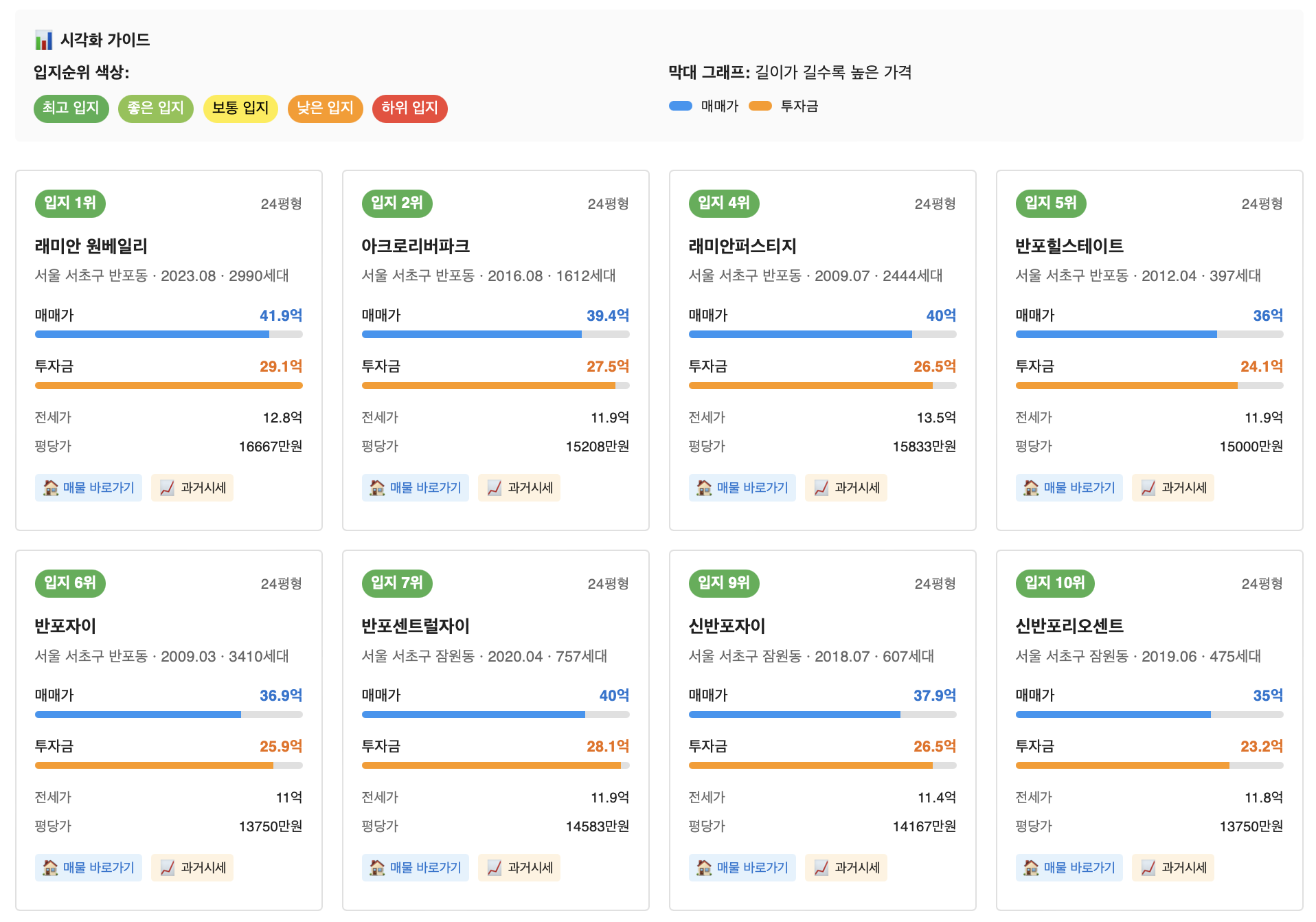Screen dimensions: 1316x922
Task: Open 과거시세 for 반포자이
Action: click(192, 868)
